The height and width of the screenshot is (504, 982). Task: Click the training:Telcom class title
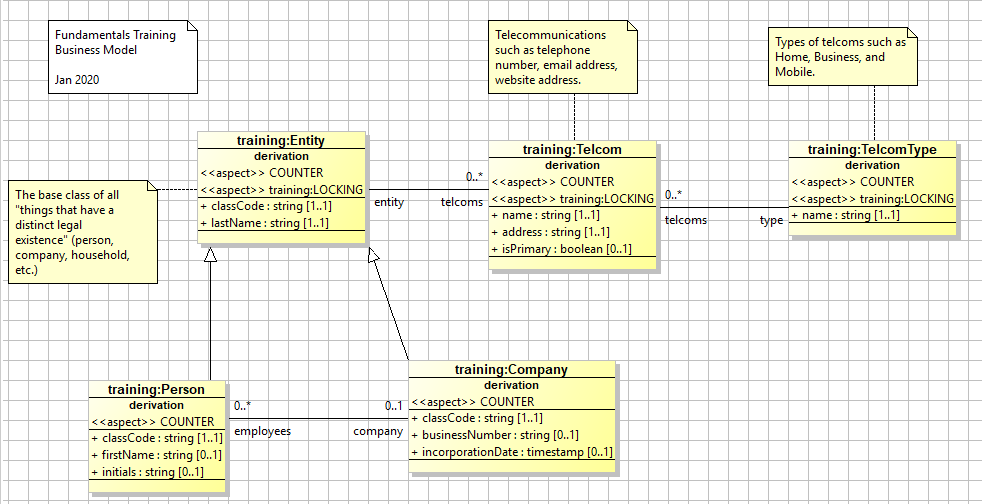[x=572, y=150]
